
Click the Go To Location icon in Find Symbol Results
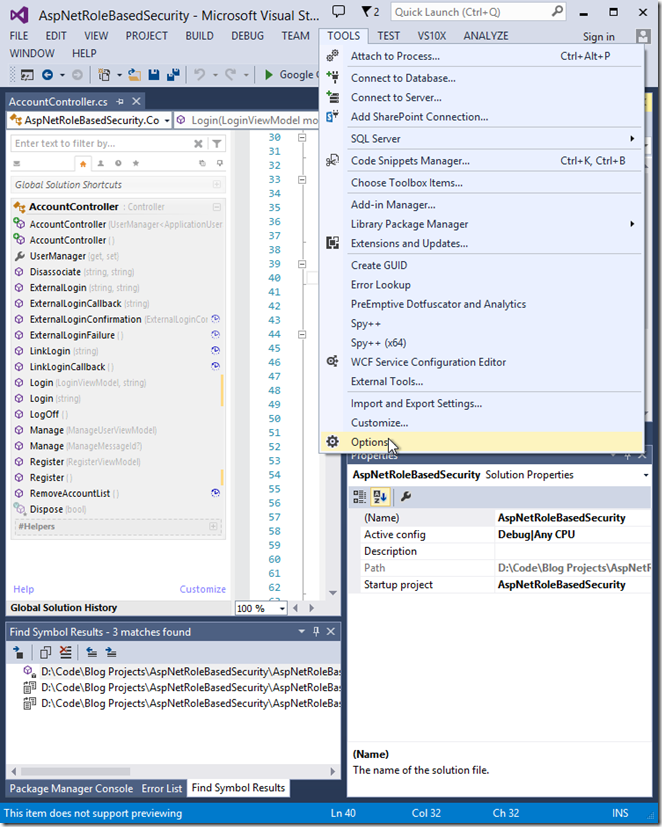(18, 653)
